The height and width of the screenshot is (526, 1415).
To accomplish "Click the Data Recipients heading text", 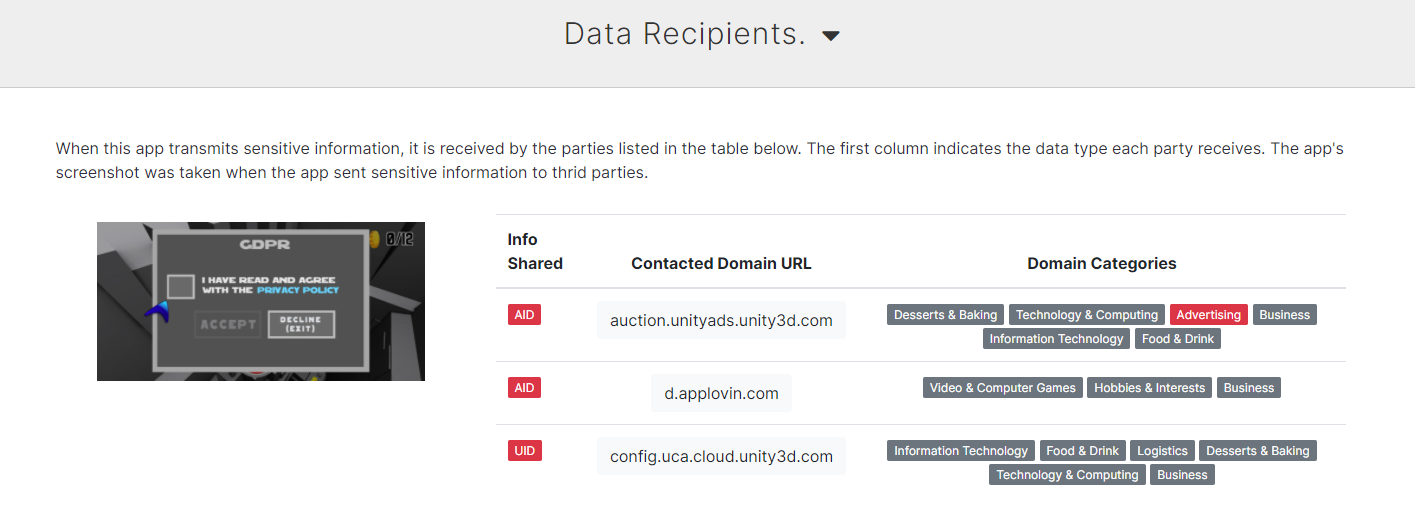I will click(x=684, y=34).
